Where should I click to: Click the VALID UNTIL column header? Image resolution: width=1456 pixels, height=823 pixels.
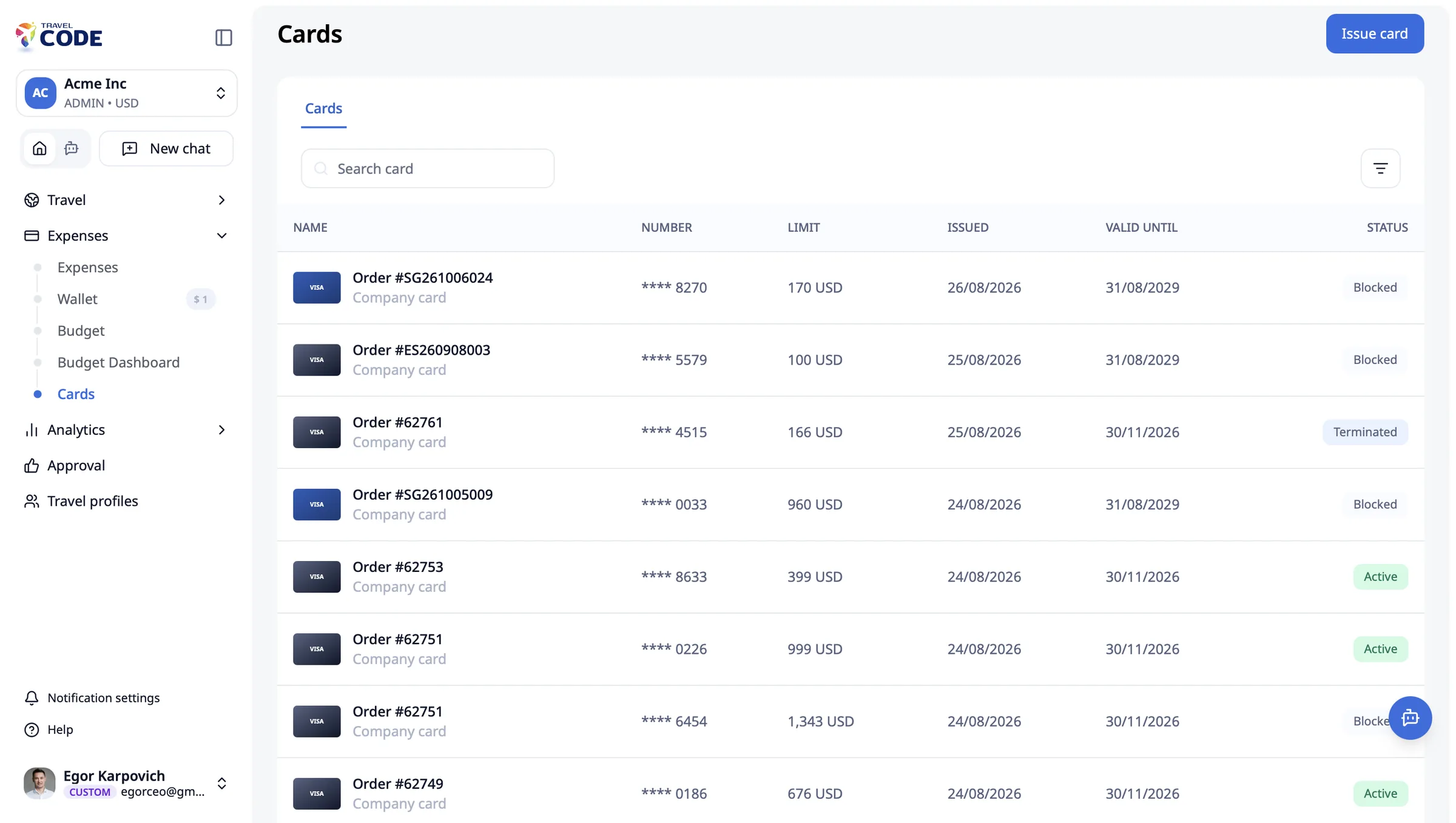click(x=1141, y=227)
